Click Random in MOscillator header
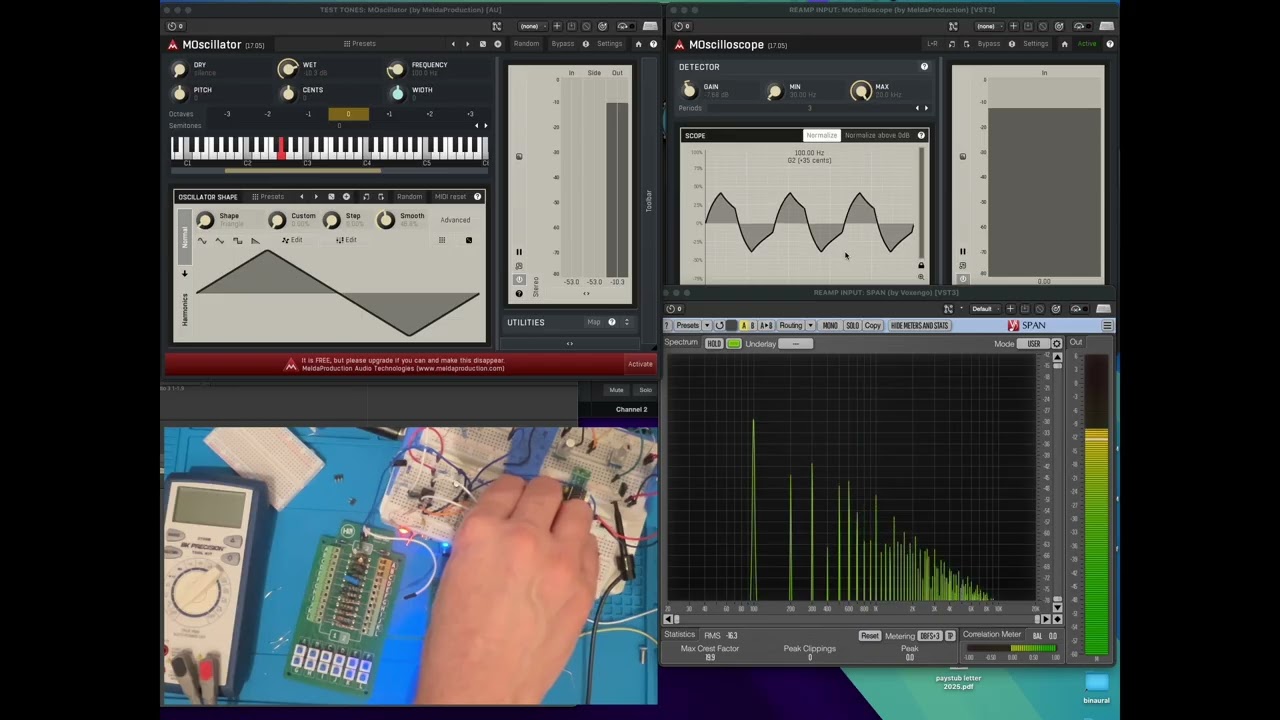1280x720 pixels. [x=526, y=44]
